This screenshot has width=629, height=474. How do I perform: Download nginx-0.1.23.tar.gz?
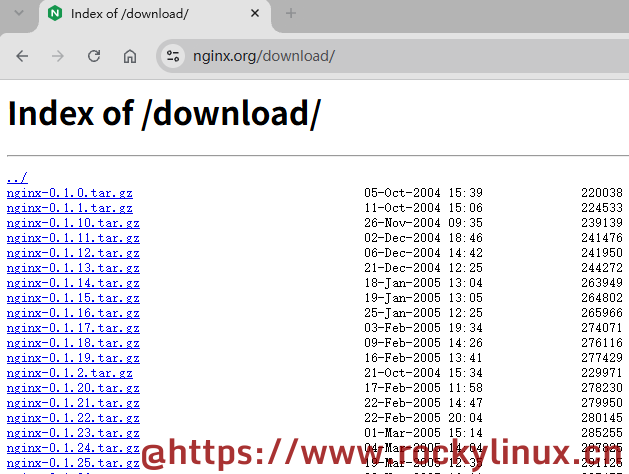[73, 433]
